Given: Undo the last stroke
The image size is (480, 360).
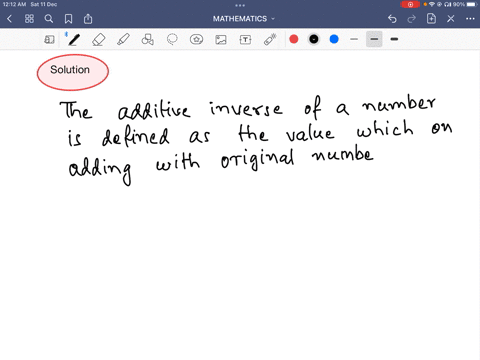Looking at the screenshot, I should point(392,19).
